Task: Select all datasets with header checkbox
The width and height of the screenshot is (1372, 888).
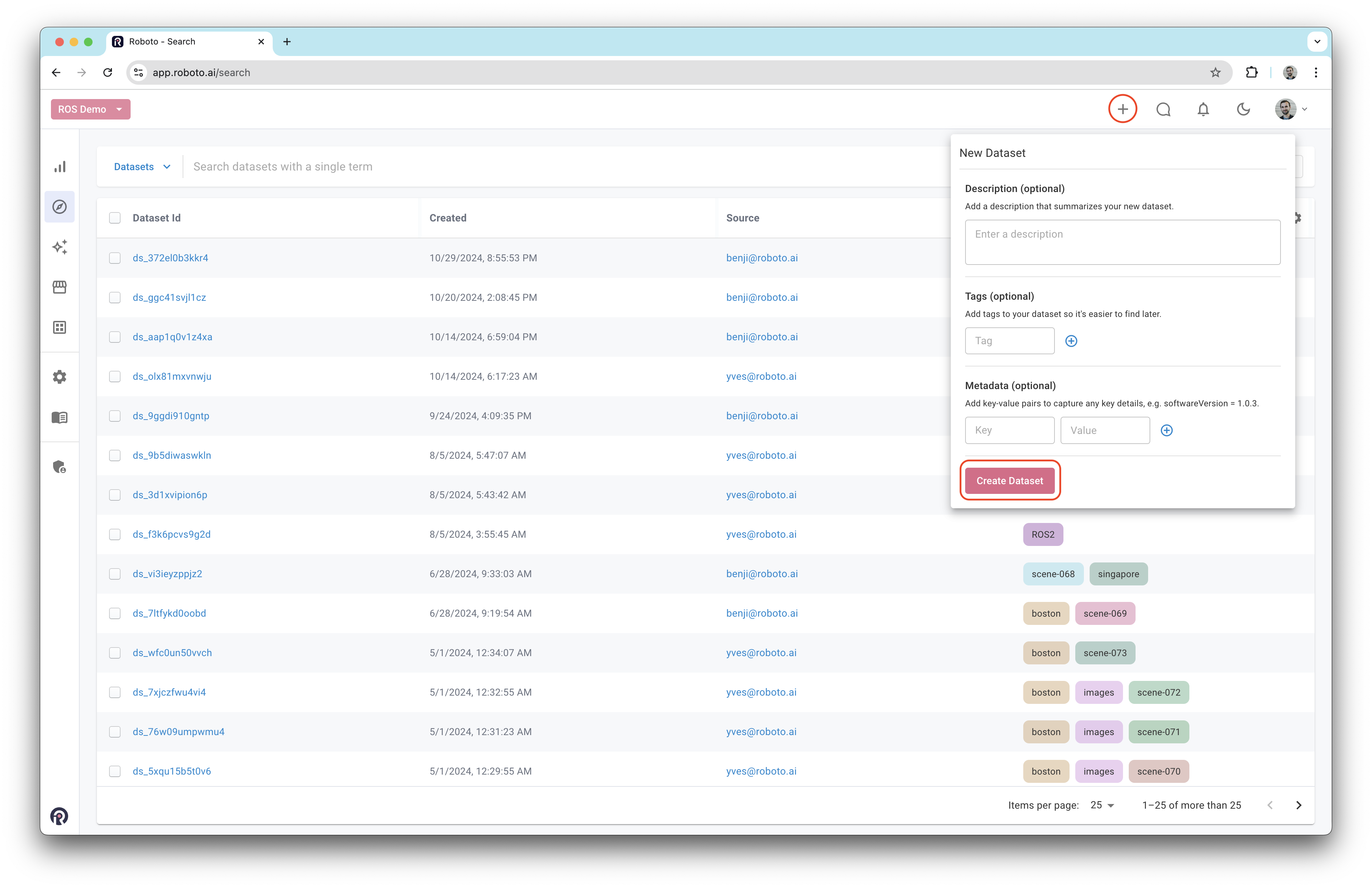Action: pyautogui.click(x=115, y=218)
